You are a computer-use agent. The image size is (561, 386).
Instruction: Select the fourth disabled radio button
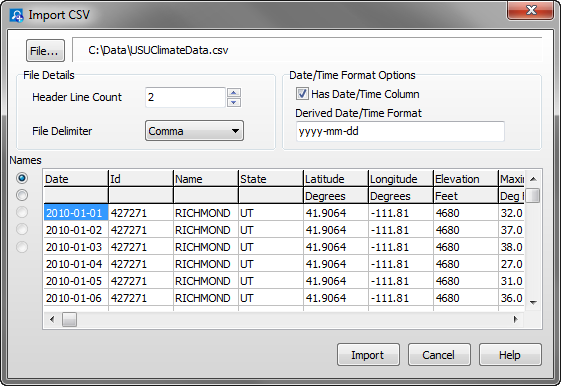click(22, 229)
